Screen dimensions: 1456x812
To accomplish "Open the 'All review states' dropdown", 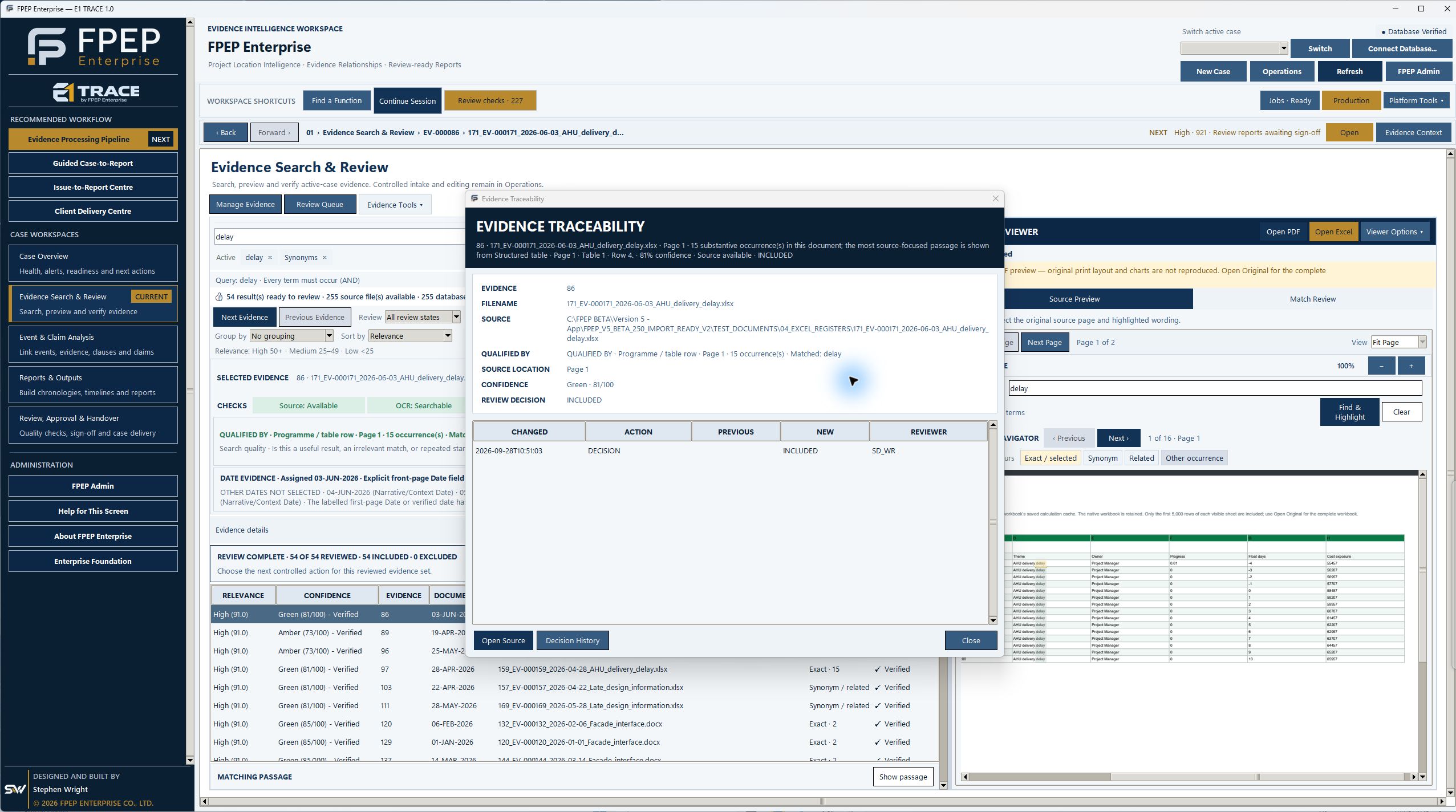I will tap(423, 317).
